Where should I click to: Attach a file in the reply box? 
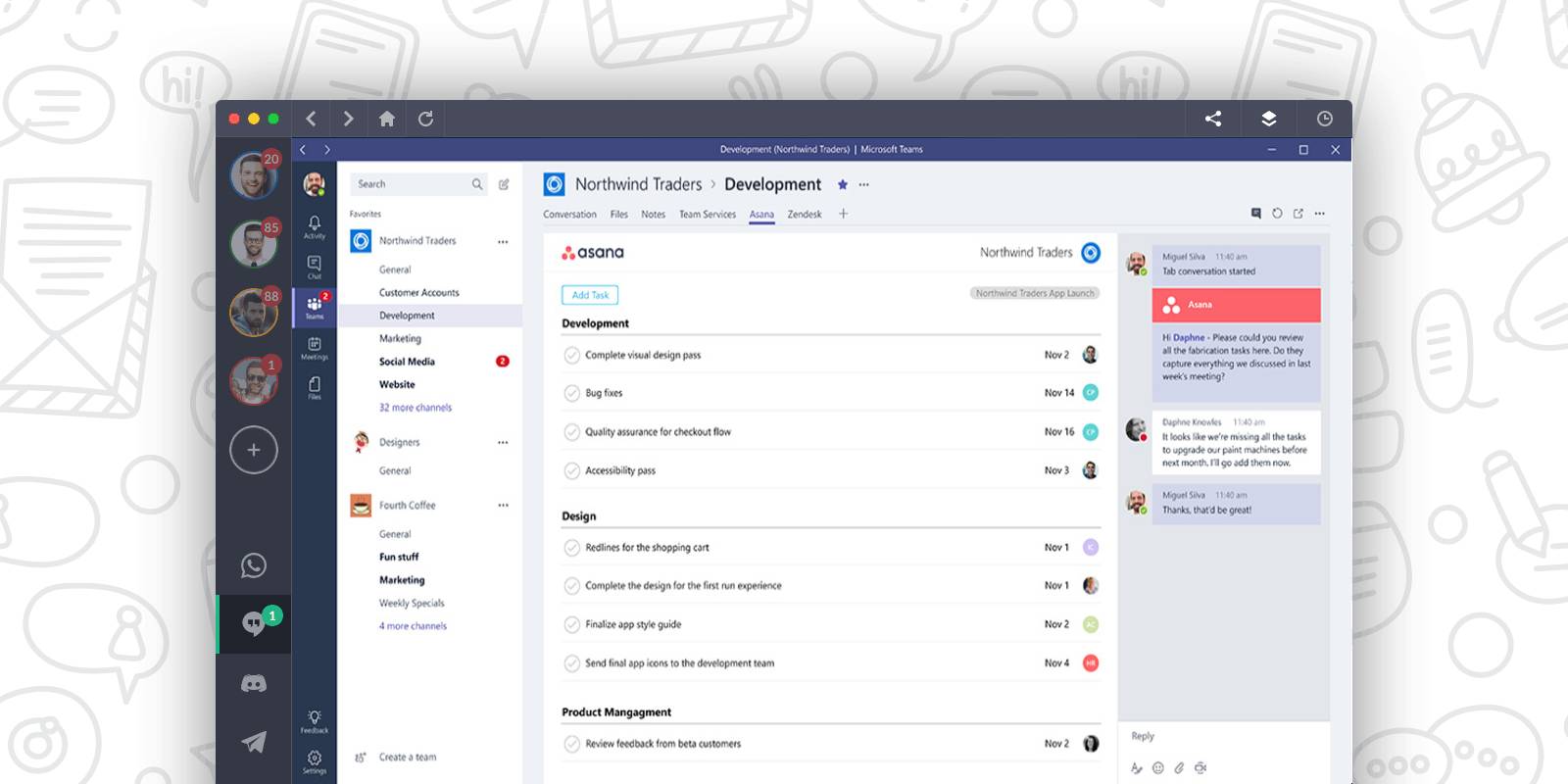[1179, 768]
